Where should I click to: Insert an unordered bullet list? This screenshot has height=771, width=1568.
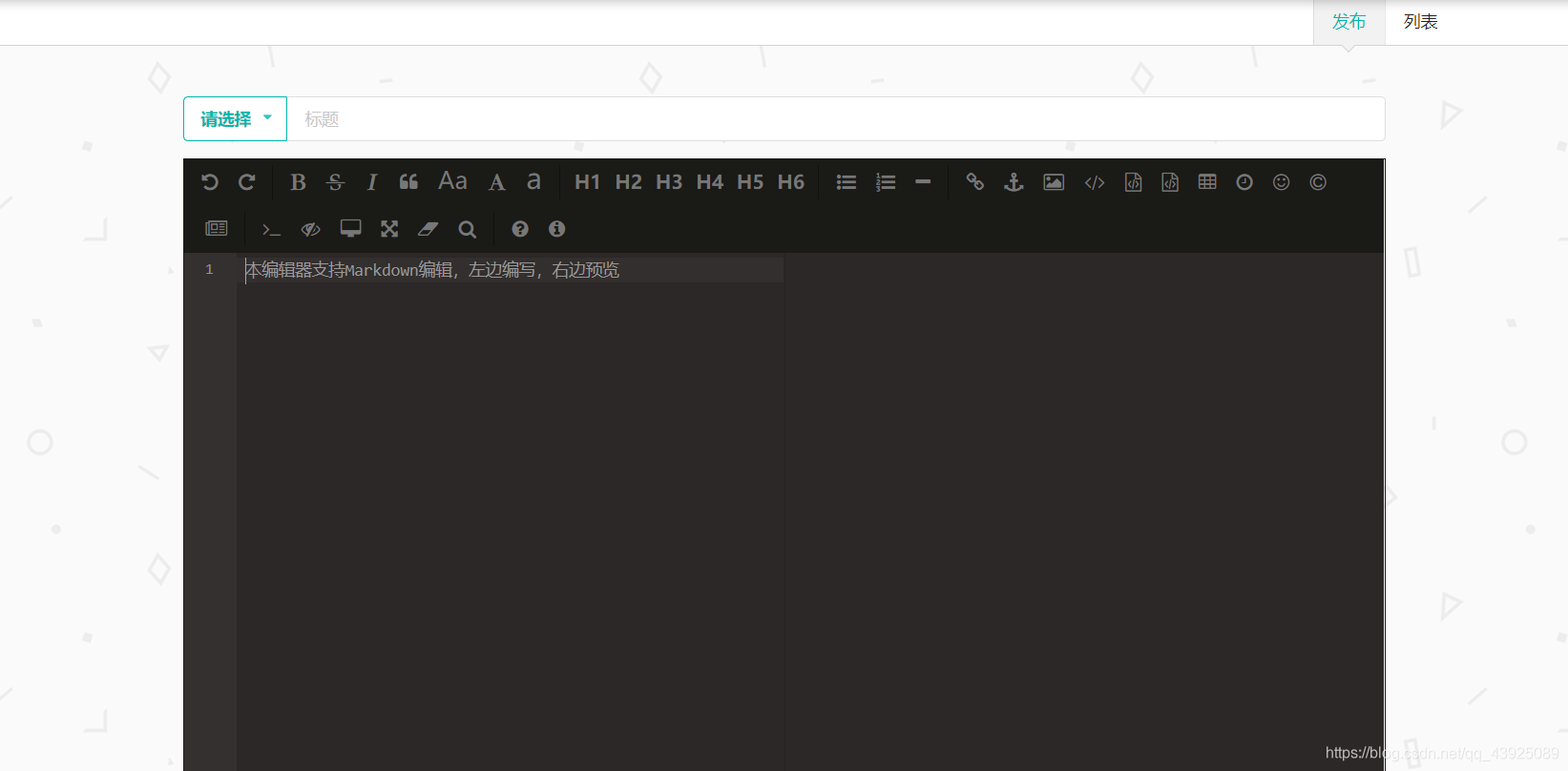point(847,182)
